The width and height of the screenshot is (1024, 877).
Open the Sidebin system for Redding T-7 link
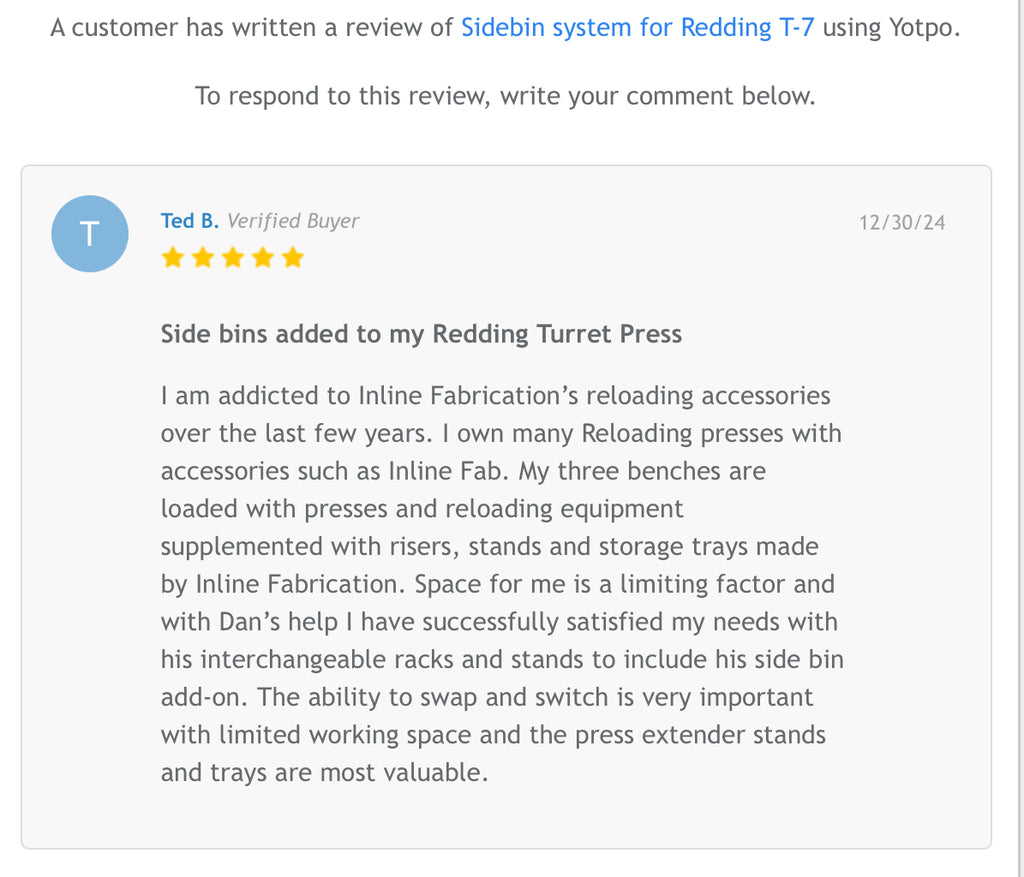[637, 27]
